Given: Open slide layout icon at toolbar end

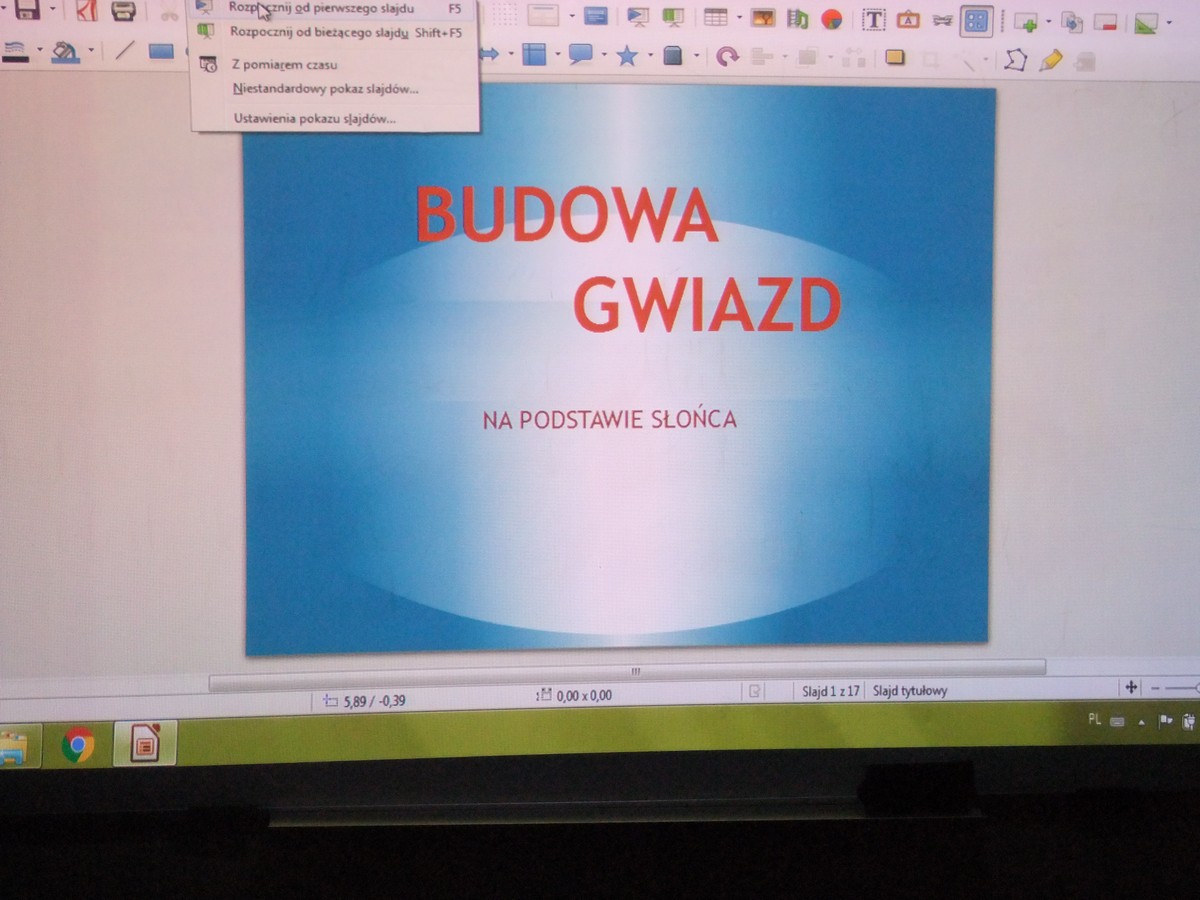Looking at the screenshot, I should [x=1146, y=23].
